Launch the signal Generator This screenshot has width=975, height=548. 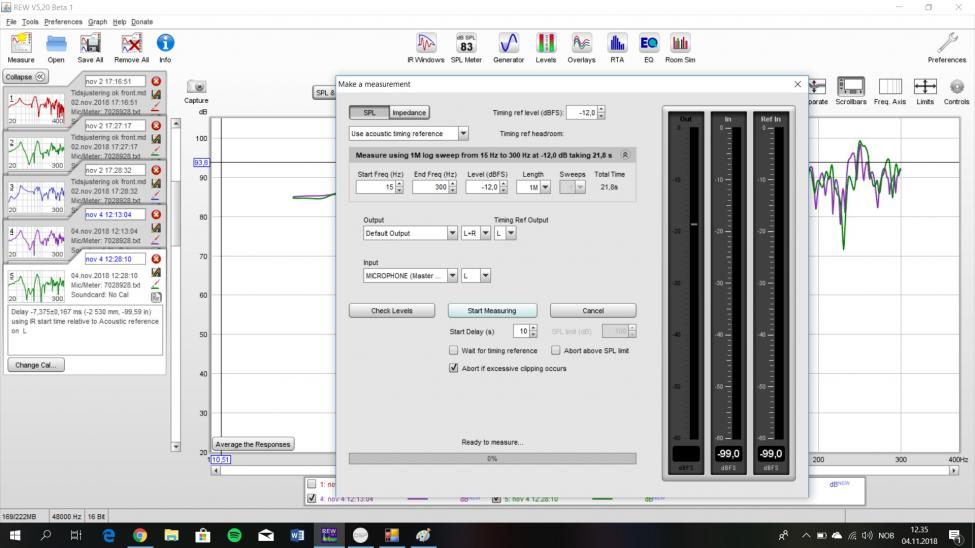(508, 45)
